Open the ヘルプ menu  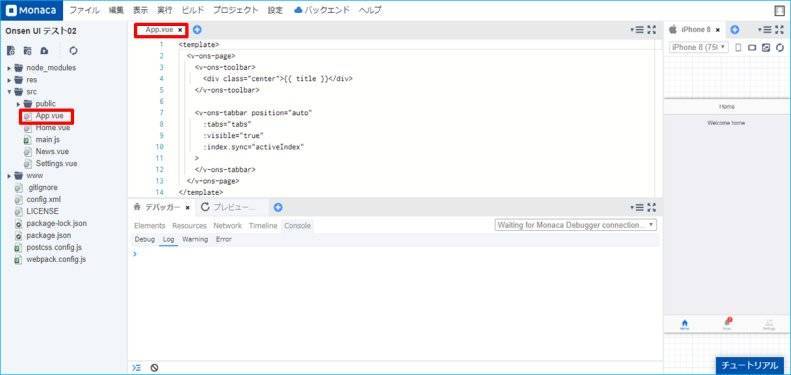[x=370, y=10]
